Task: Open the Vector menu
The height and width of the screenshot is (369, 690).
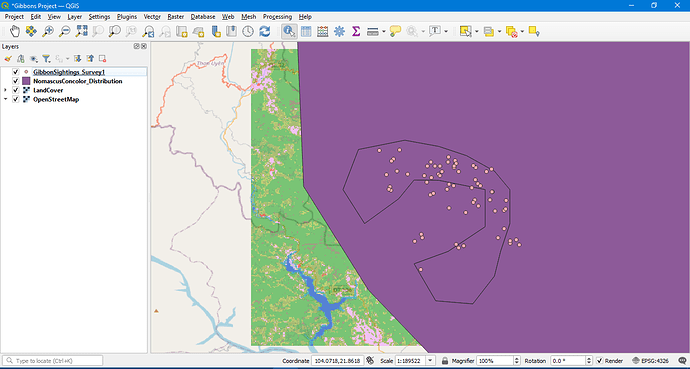Action: (152, 17)
